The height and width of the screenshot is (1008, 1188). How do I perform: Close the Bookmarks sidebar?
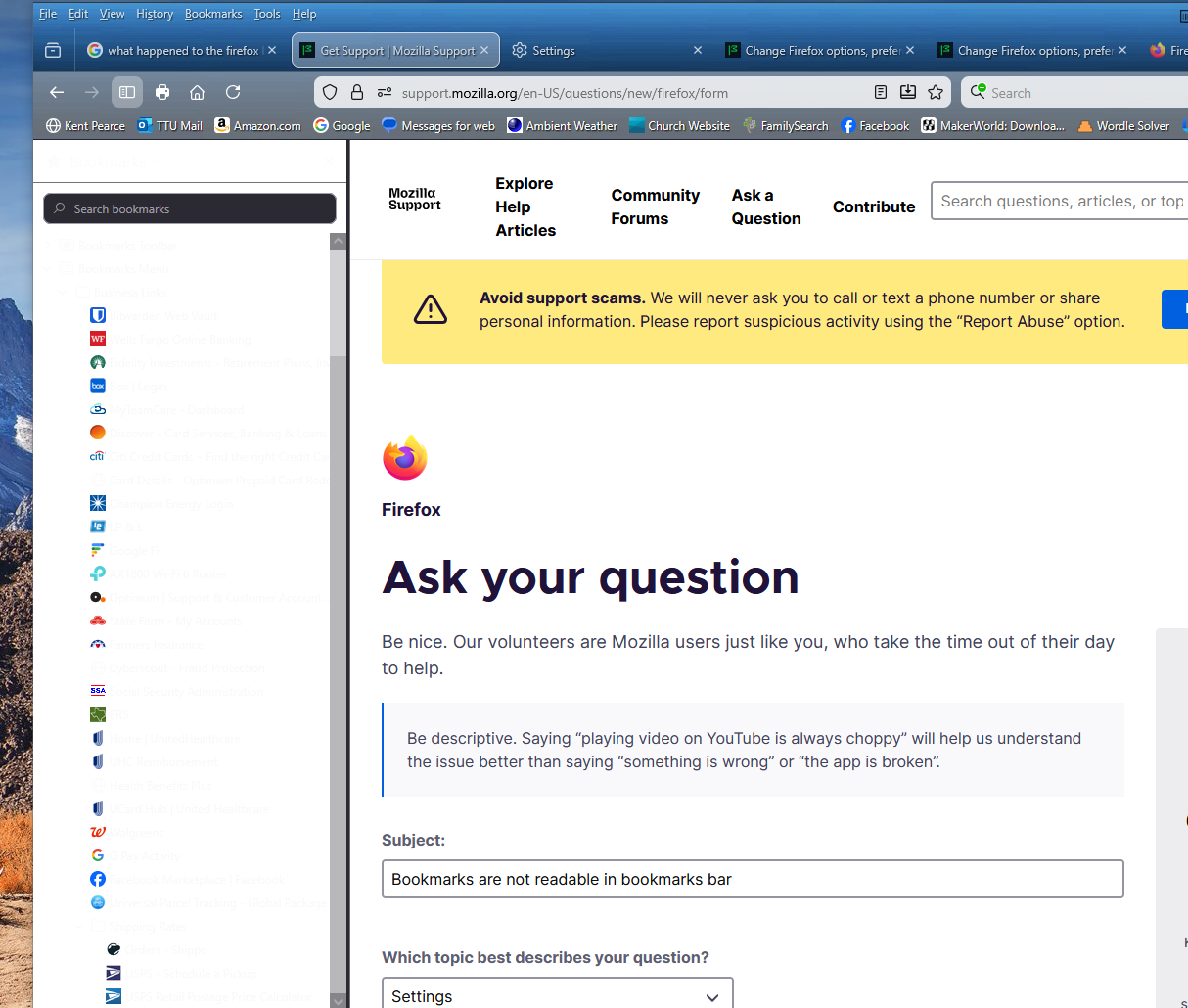click(329, 161)
